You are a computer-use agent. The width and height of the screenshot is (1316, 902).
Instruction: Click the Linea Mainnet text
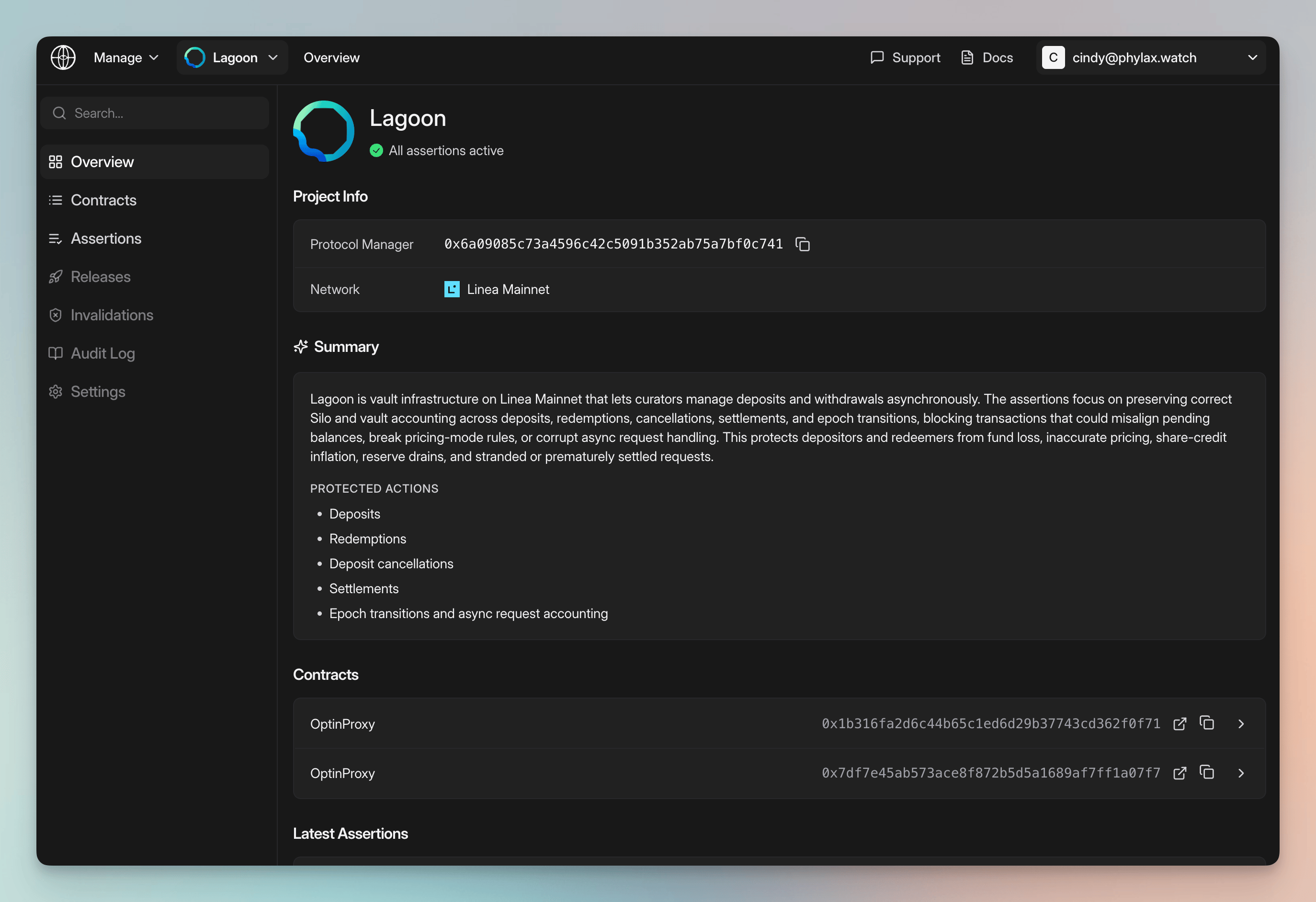(x=508, y=289)
